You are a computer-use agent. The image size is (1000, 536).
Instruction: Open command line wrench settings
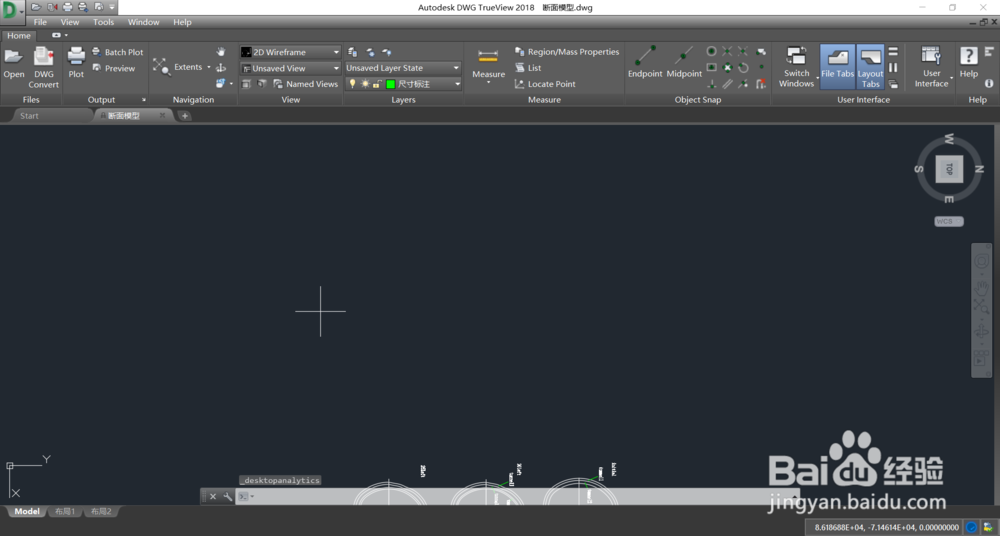(x=227, y=496)
